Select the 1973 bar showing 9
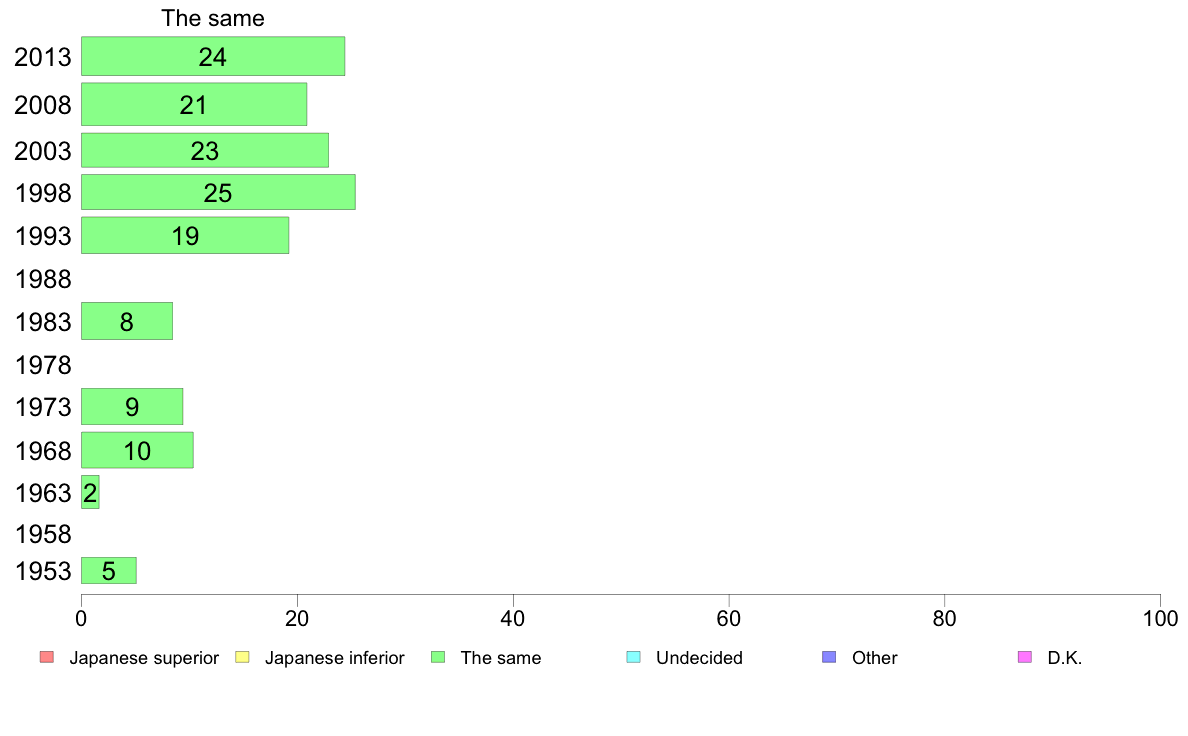Screen dimensions: 1188x736 (x=132, y=407)
